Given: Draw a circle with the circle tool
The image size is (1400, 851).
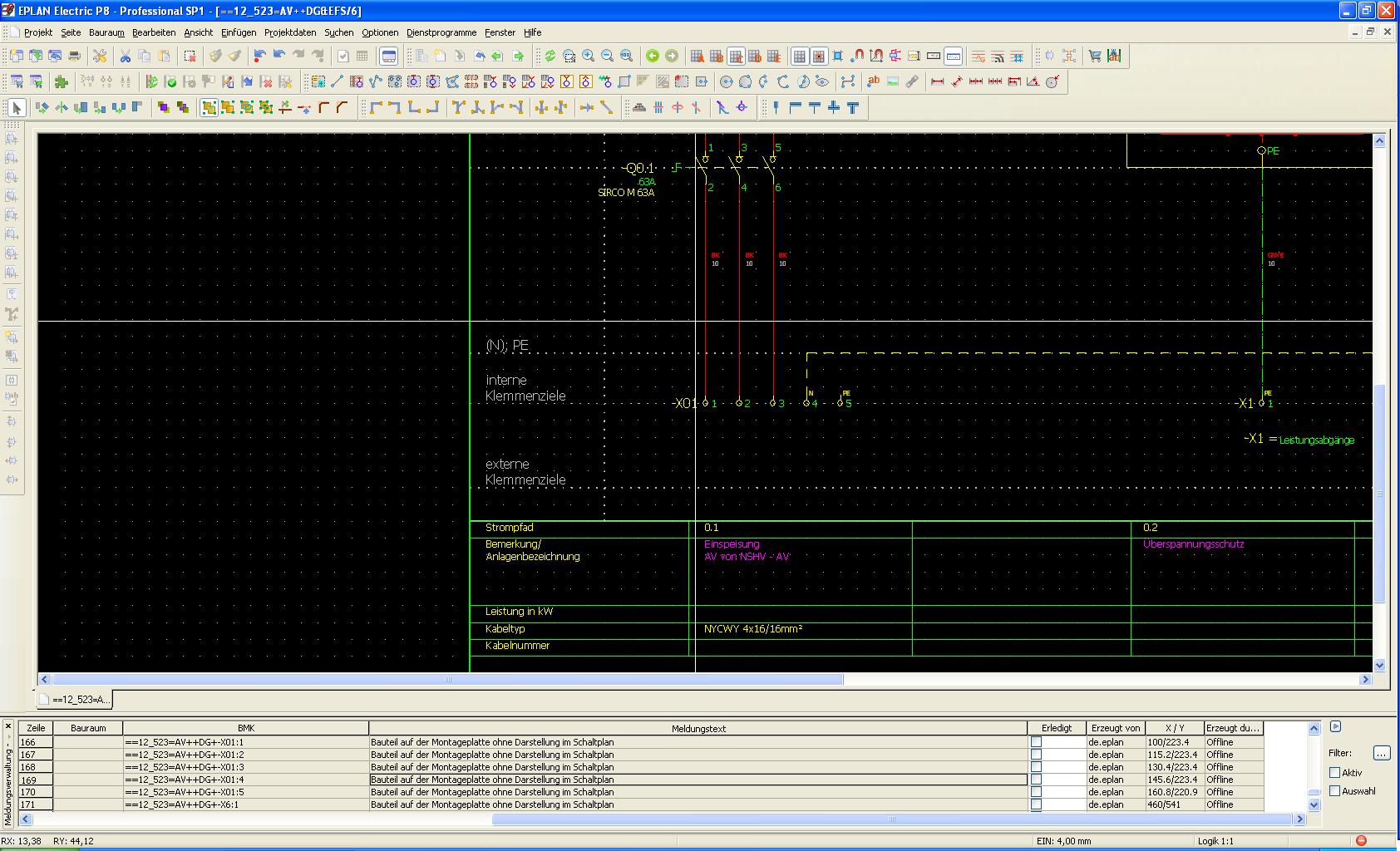Looking at the screenshot, I should [x=726, y=81].
